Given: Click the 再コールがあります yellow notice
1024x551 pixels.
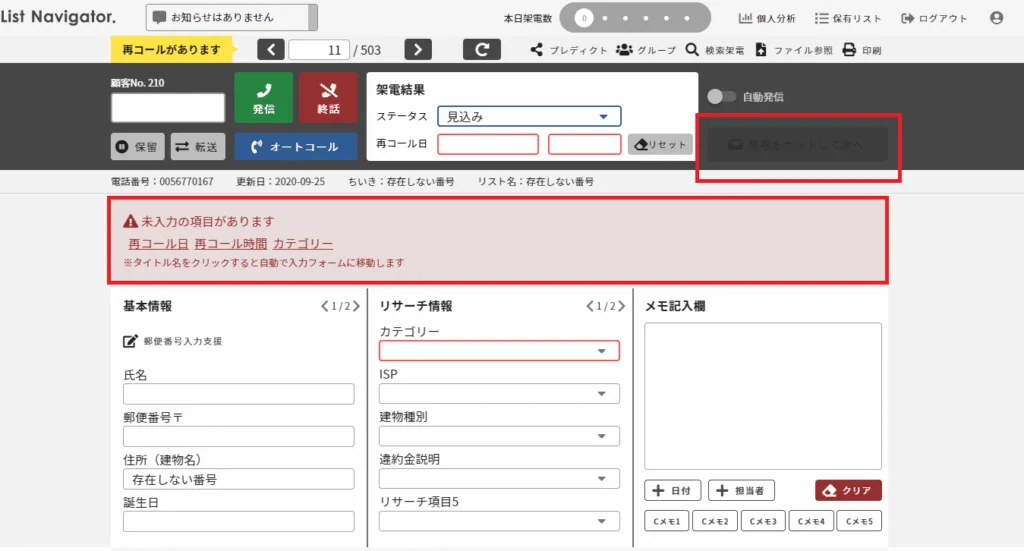Looking at the screenshot, I should point(171,50).
